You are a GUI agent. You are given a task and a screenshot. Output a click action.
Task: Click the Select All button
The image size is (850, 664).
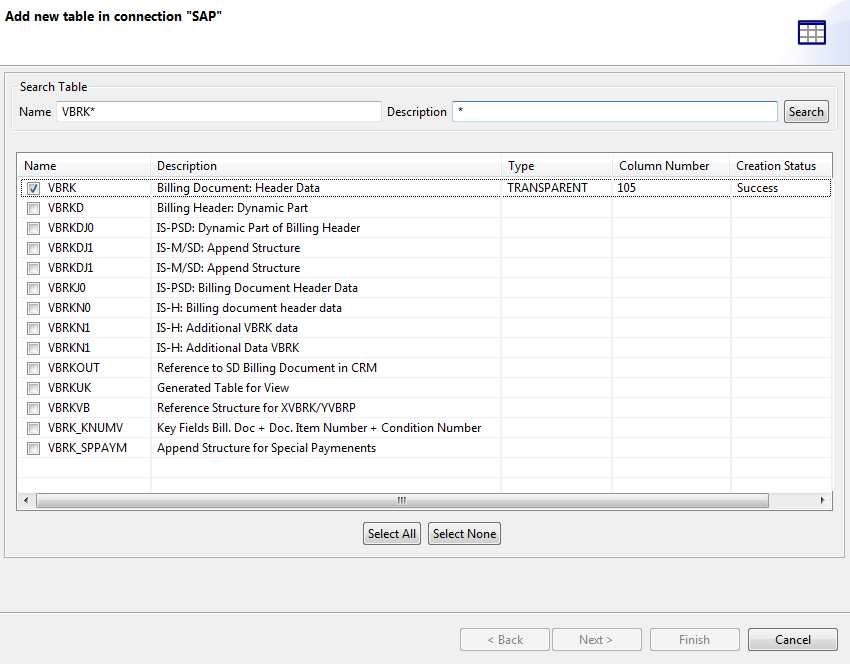tap(391, 533)
